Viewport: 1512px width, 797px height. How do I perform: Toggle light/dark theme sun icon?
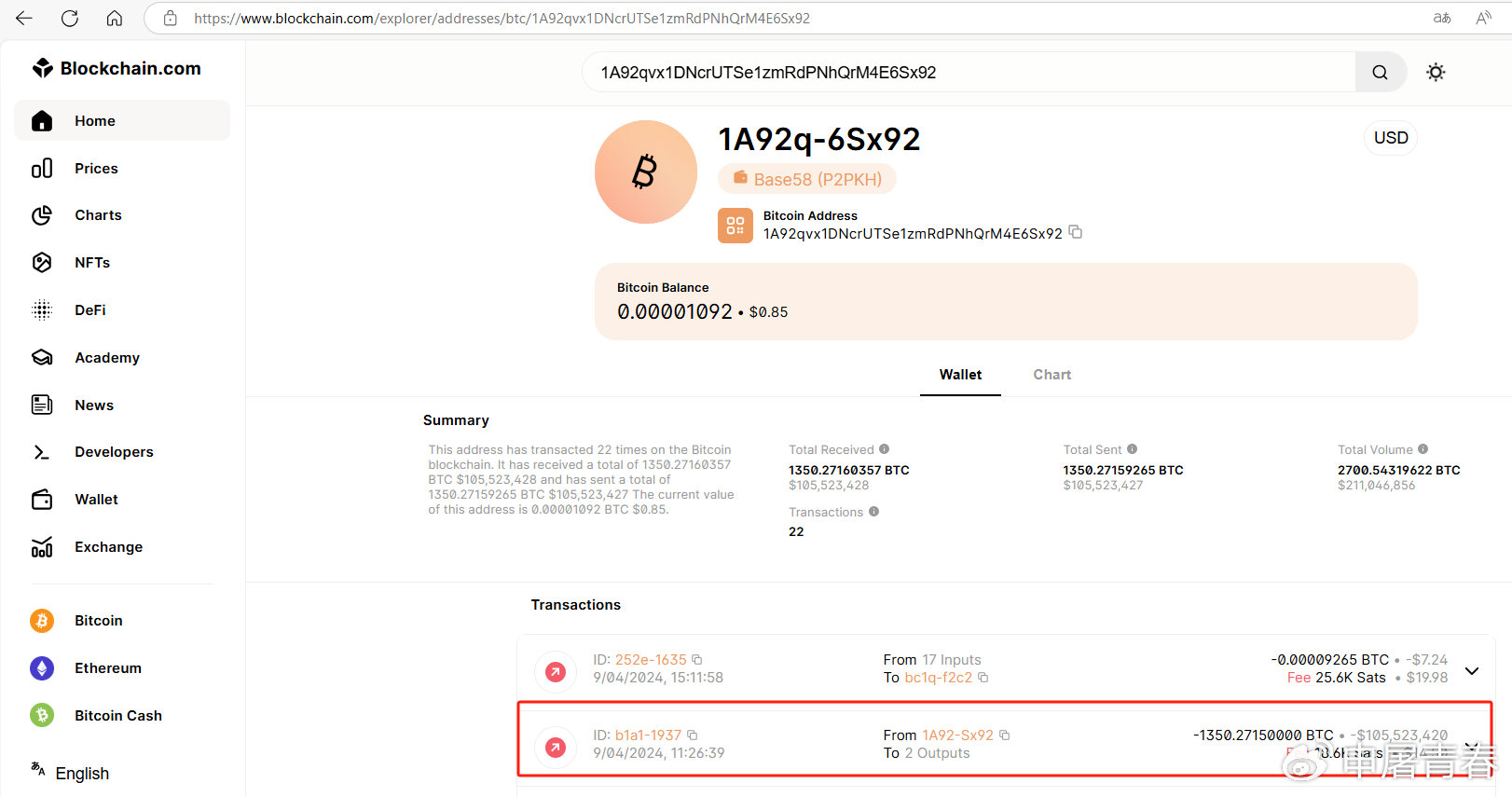pyautogui.click(x=1436, y=73)
